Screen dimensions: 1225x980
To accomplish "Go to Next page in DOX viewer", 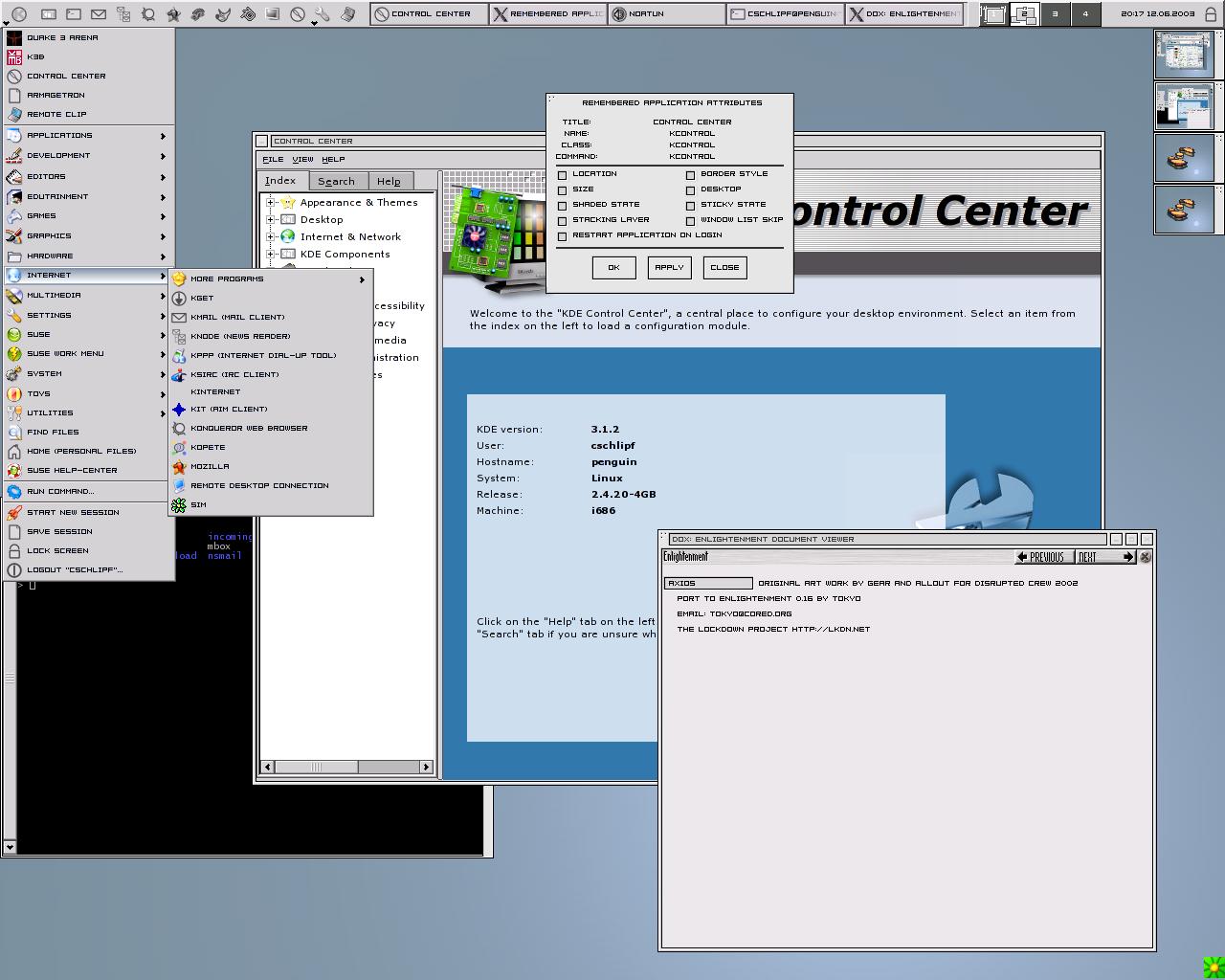I will click(1104, 557).
